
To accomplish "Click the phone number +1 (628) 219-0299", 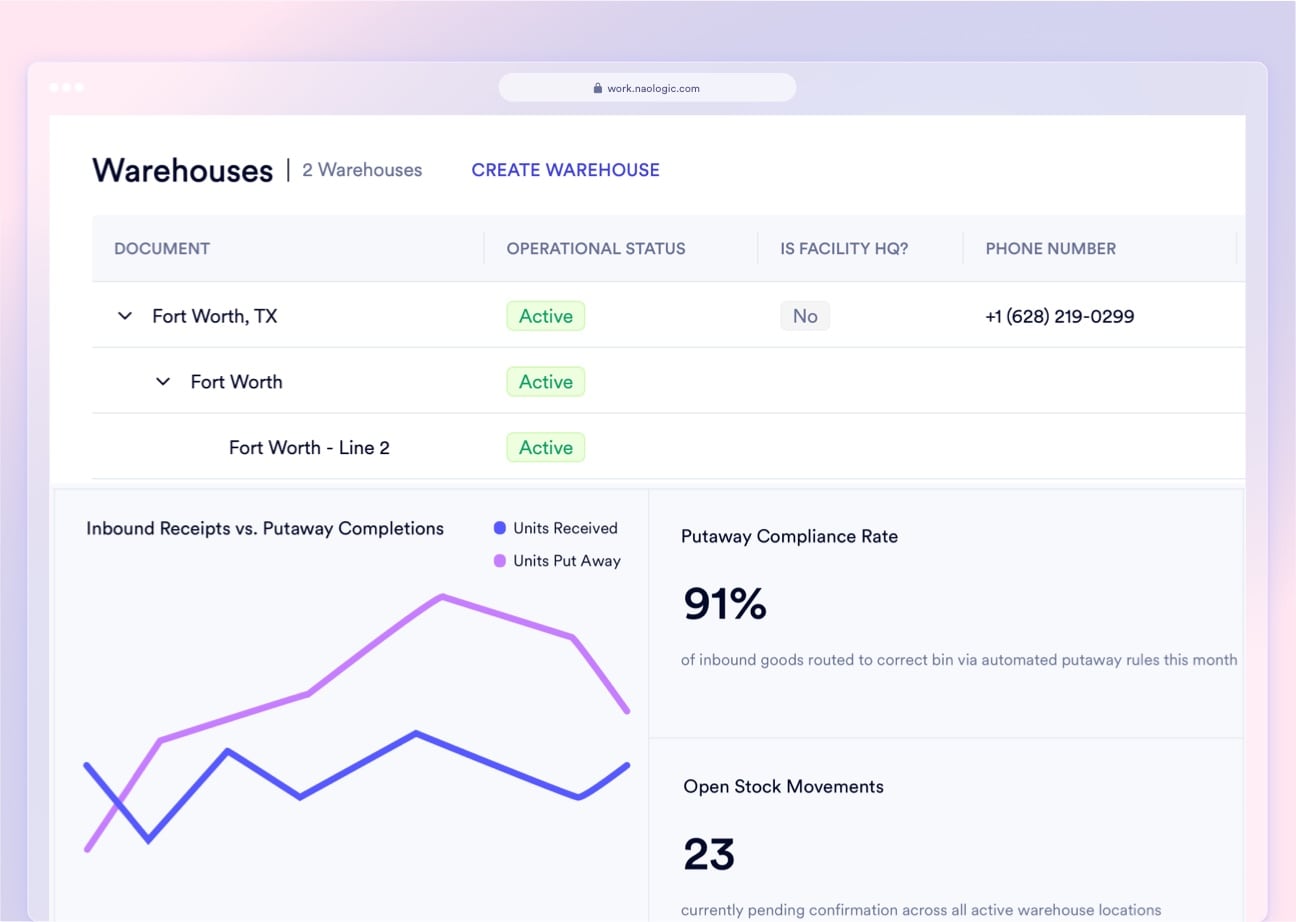I will point(1059,315).
